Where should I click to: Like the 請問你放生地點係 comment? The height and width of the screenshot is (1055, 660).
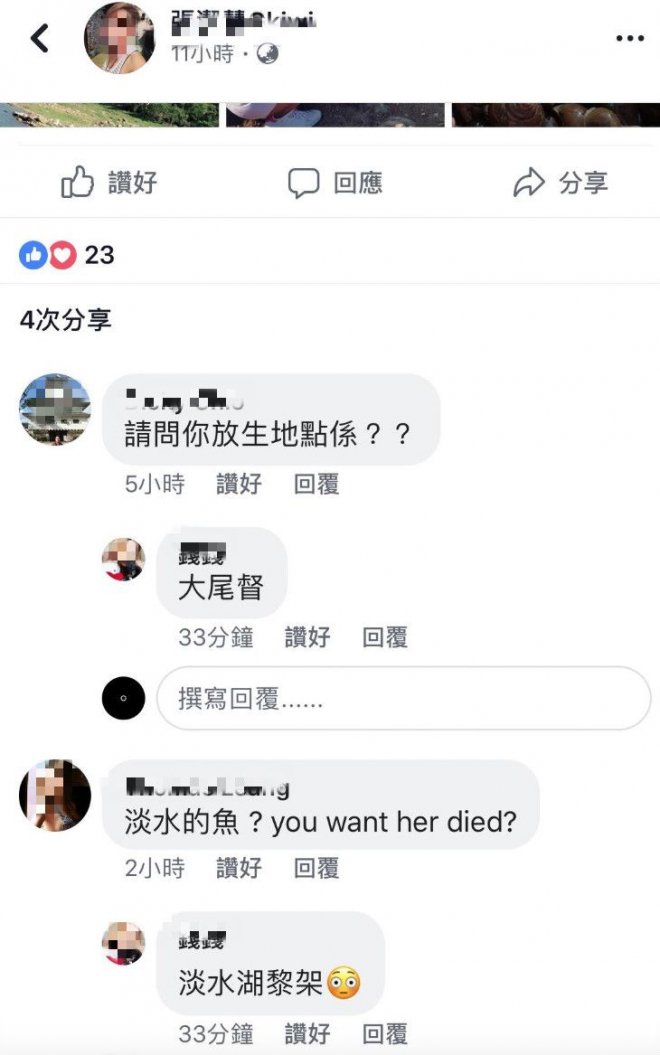tap(239, 484)
